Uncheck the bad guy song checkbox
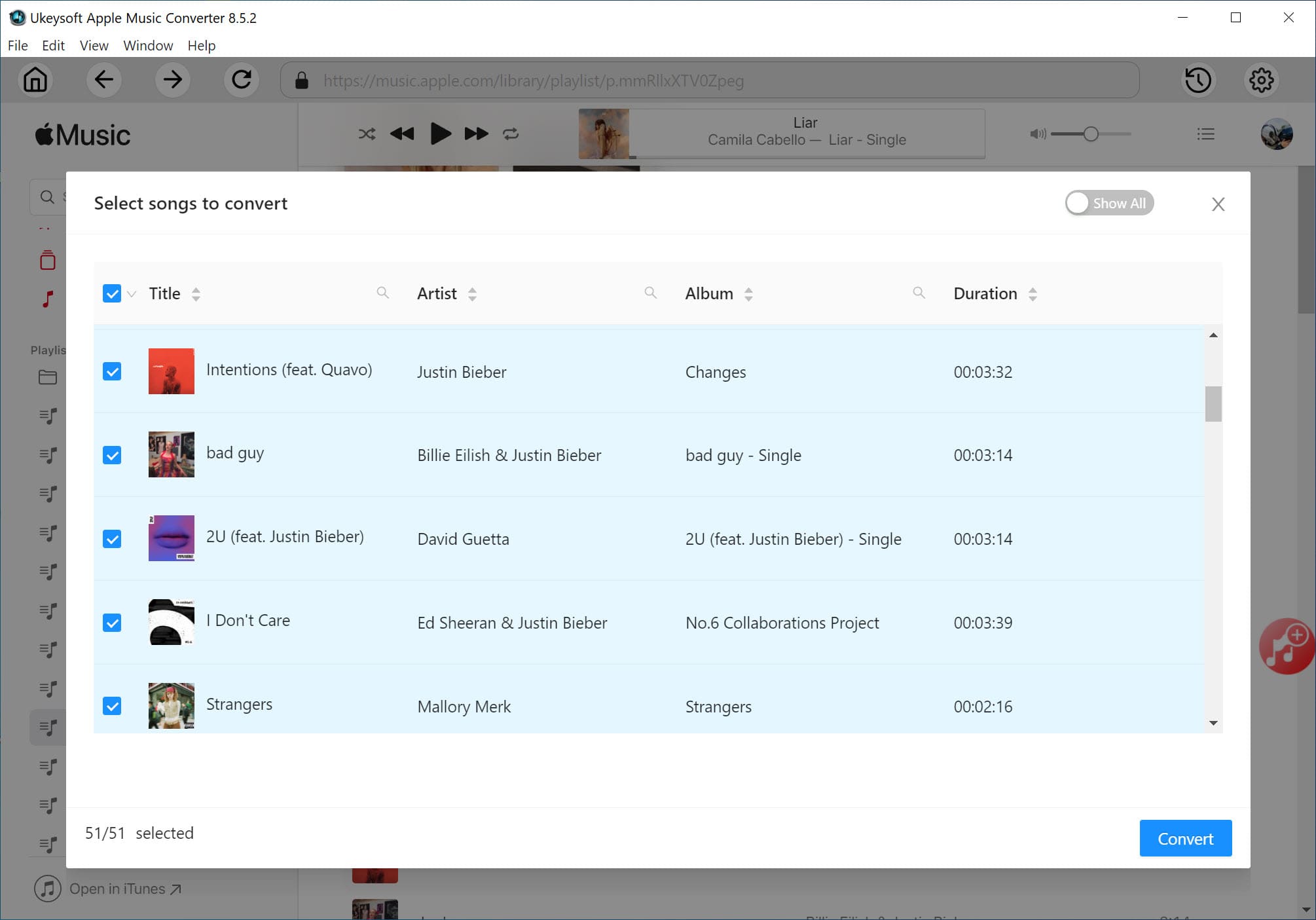The height and width of the screenshot is (920, 1316). point(112,455)
